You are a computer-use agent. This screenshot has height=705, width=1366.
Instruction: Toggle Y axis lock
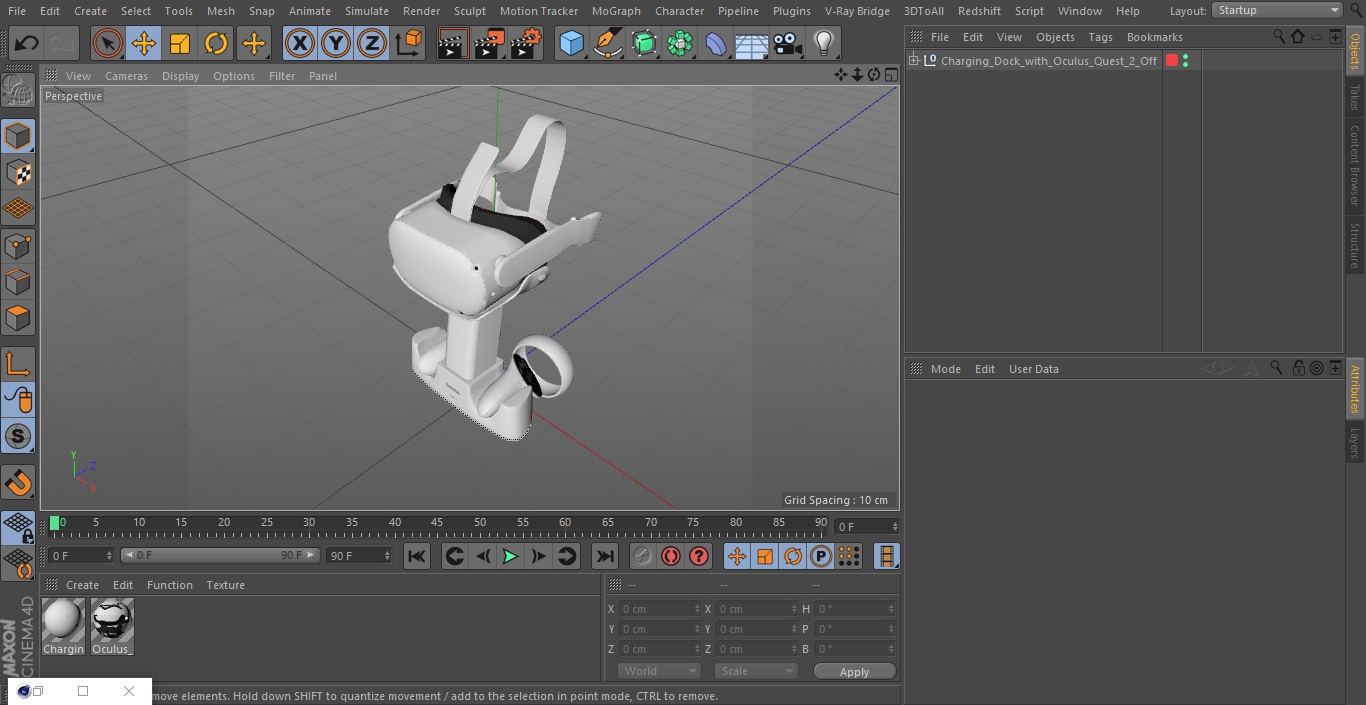(336, 44)
